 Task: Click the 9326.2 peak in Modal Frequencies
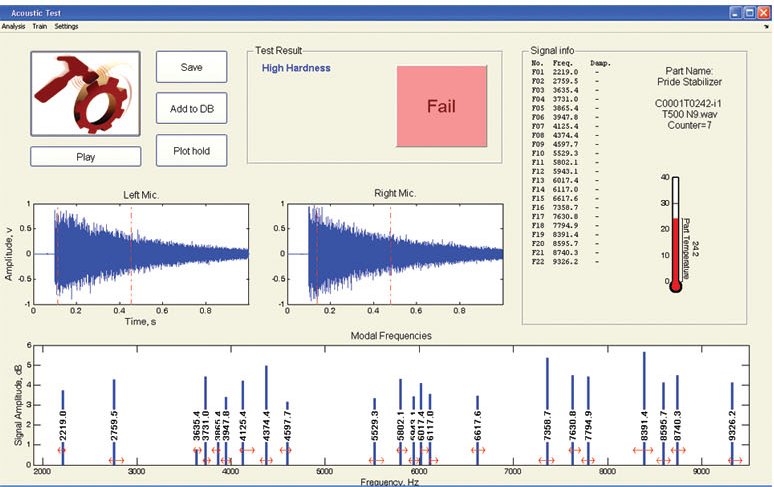pos(732,423)
